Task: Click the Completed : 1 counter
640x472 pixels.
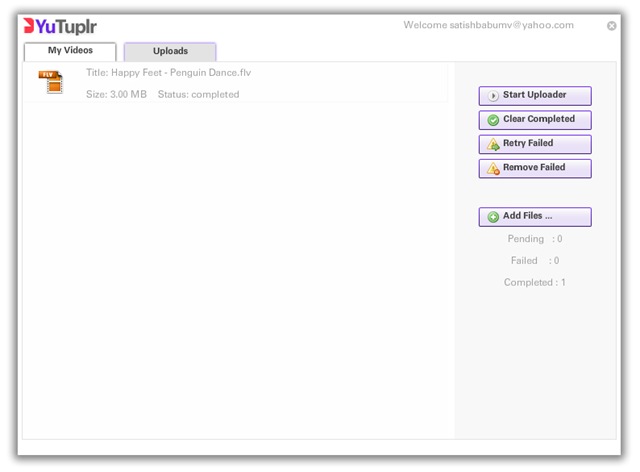Action: coord(534,283)
